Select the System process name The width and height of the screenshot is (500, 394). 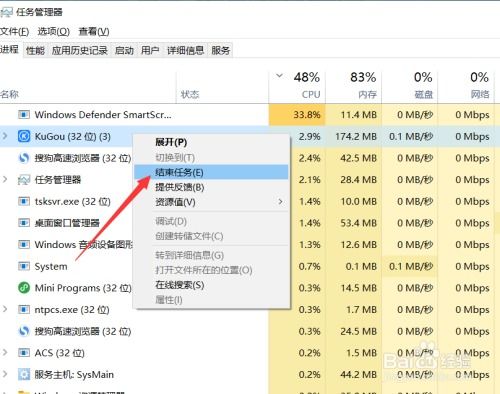point(51,266)
